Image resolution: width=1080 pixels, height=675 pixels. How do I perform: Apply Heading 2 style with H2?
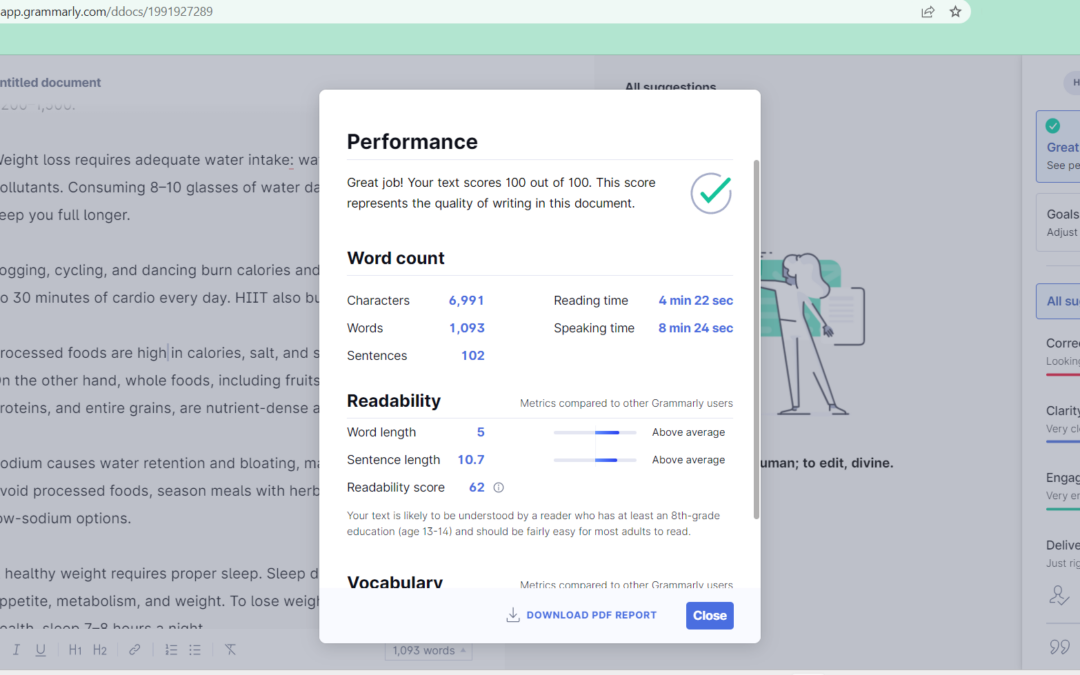100,650
